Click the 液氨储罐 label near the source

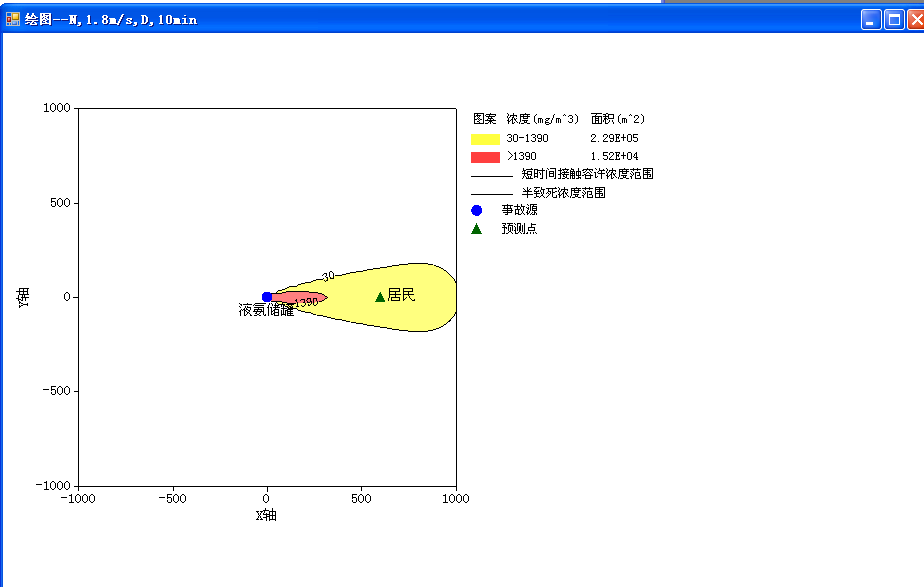[x=266, y=310]
